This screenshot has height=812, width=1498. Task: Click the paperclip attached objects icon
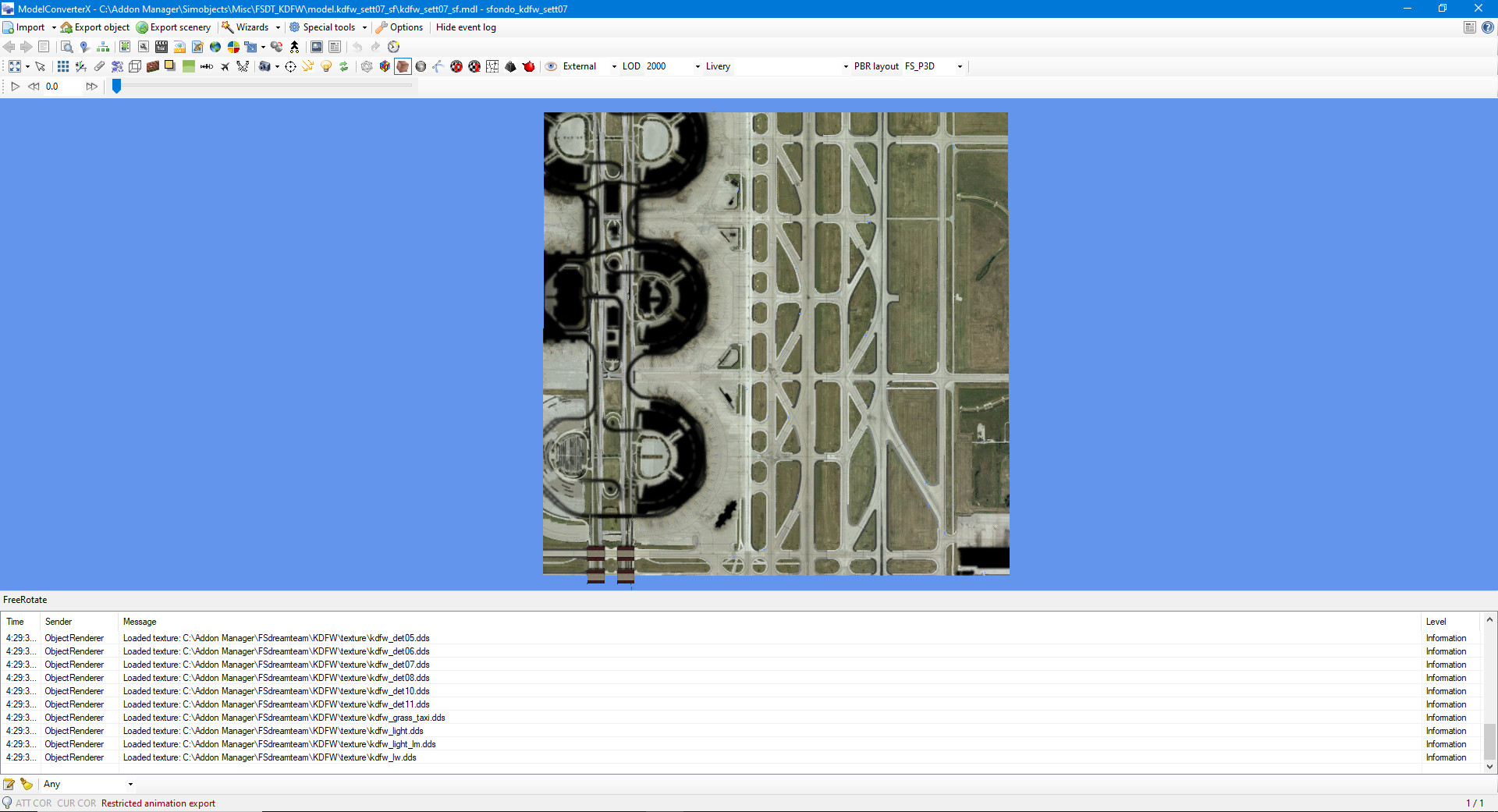[x=99, y=66]
